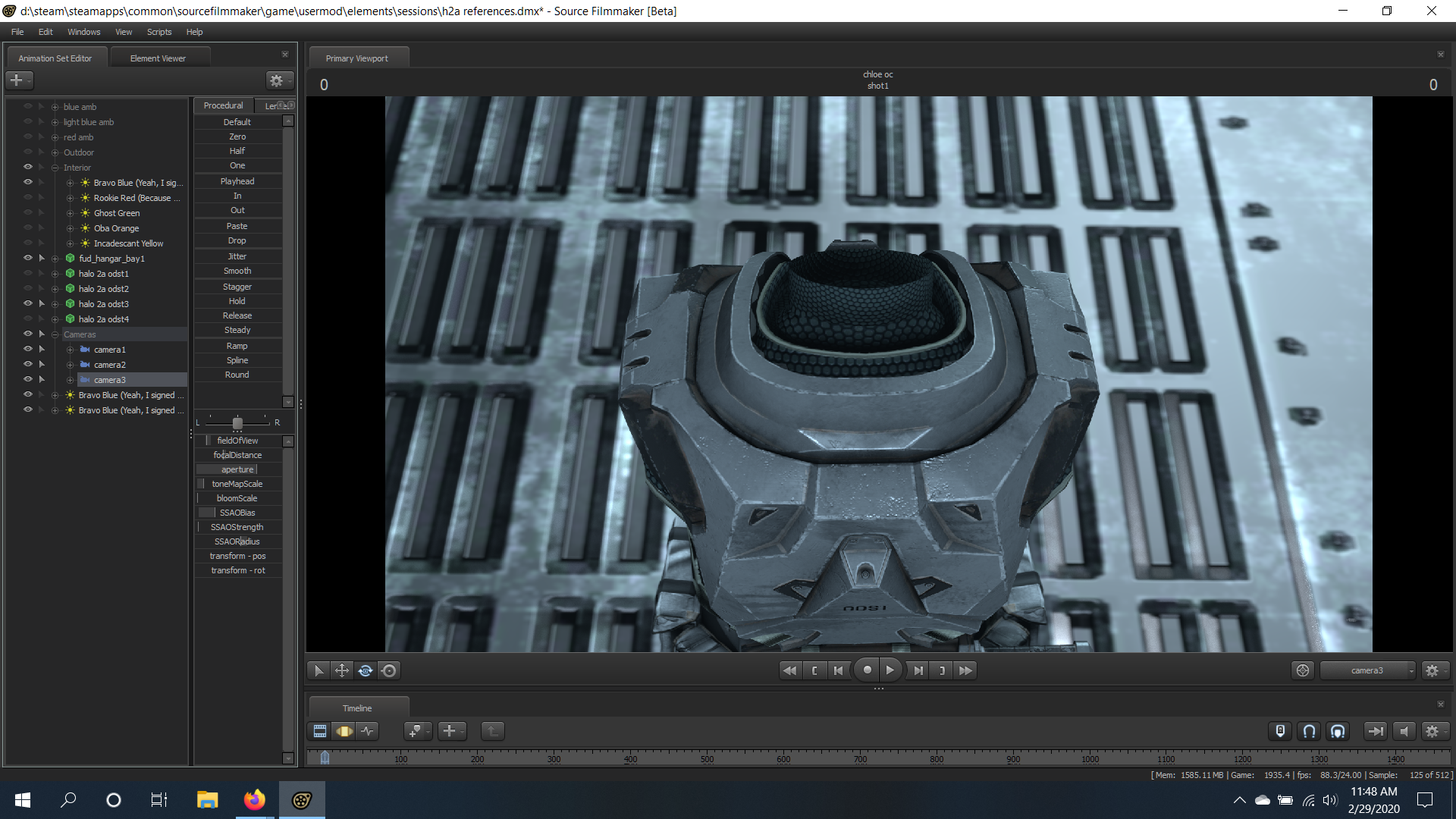Click the camera crosshair toggle icon
This screenshot has height=819, width=1456.
1303,670
